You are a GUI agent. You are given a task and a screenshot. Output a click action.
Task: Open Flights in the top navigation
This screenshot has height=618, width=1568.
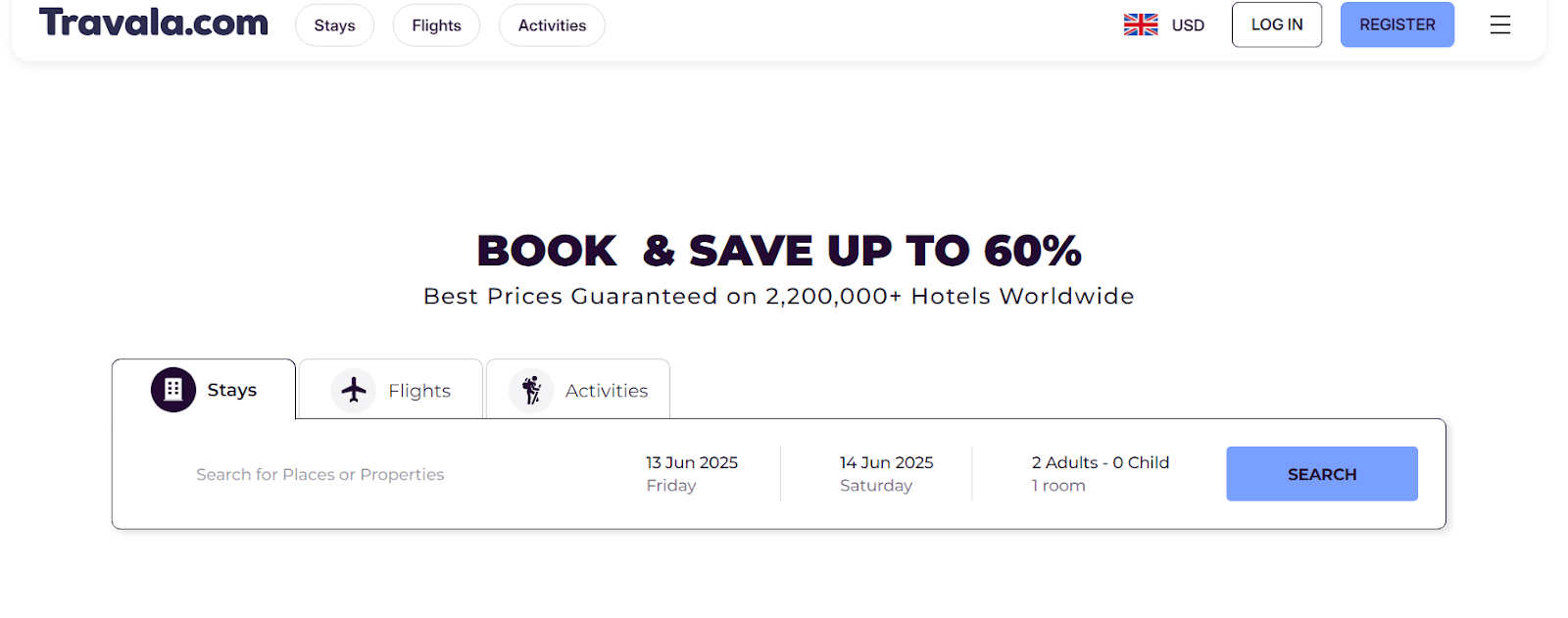coord(436,25)
